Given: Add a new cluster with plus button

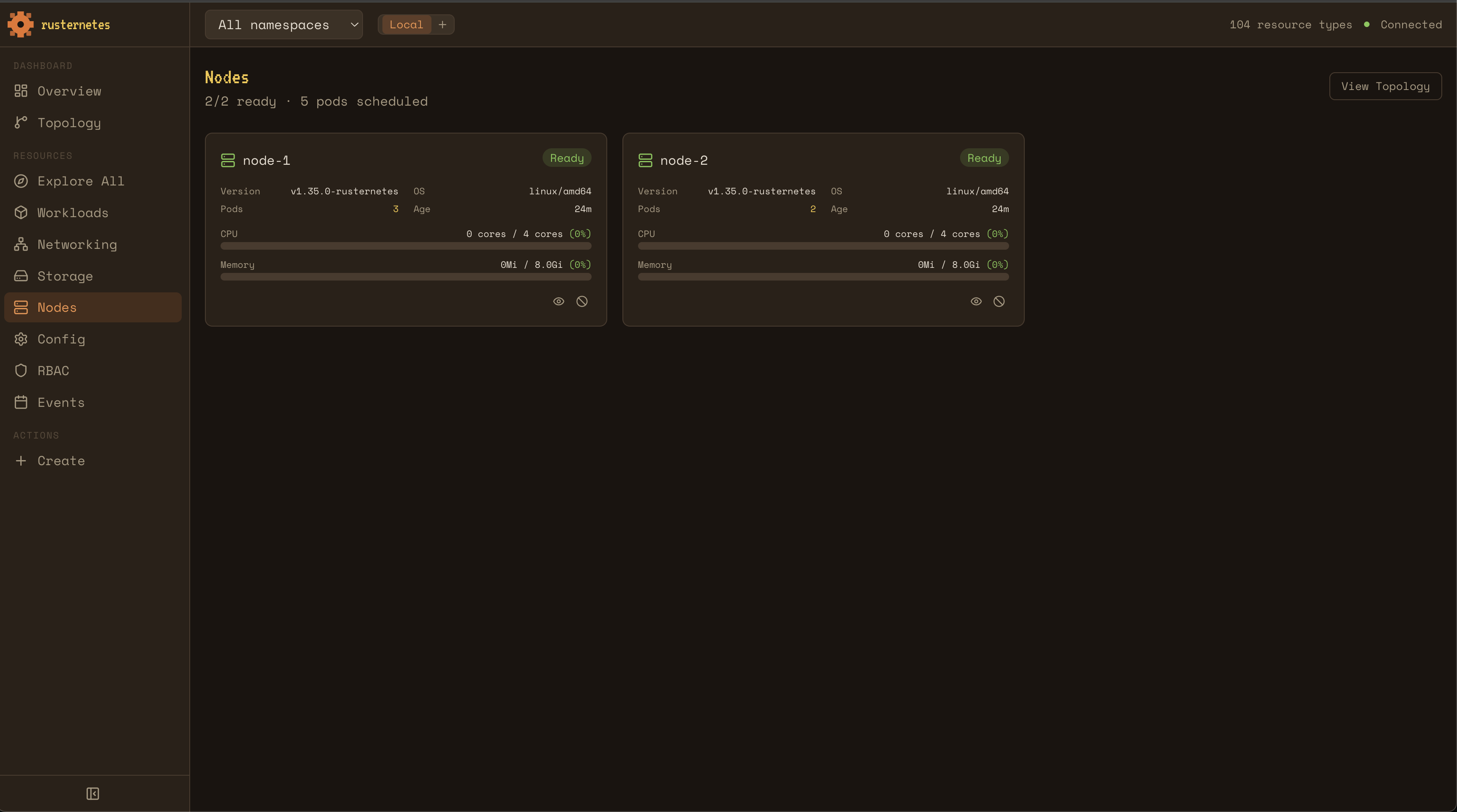Looking at the screenshot, I should 442,25.
